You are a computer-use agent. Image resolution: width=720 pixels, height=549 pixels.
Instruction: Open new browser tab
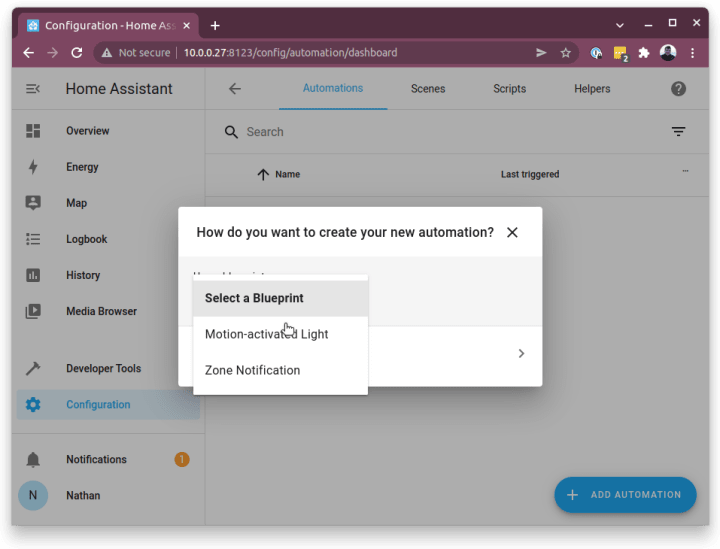tap(215, 26)
